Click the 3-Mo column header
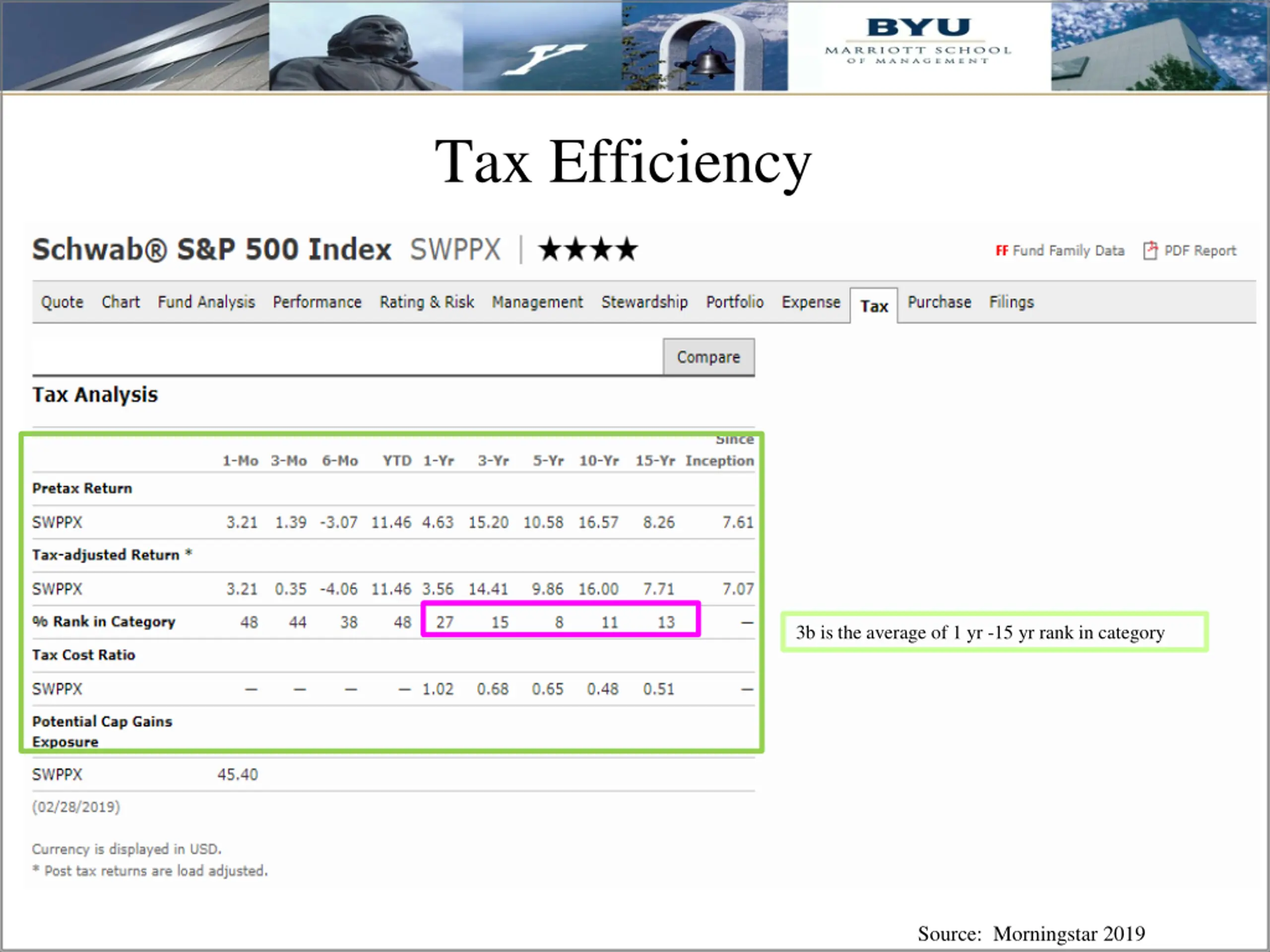1270x952 pixels. click(289, 461)
